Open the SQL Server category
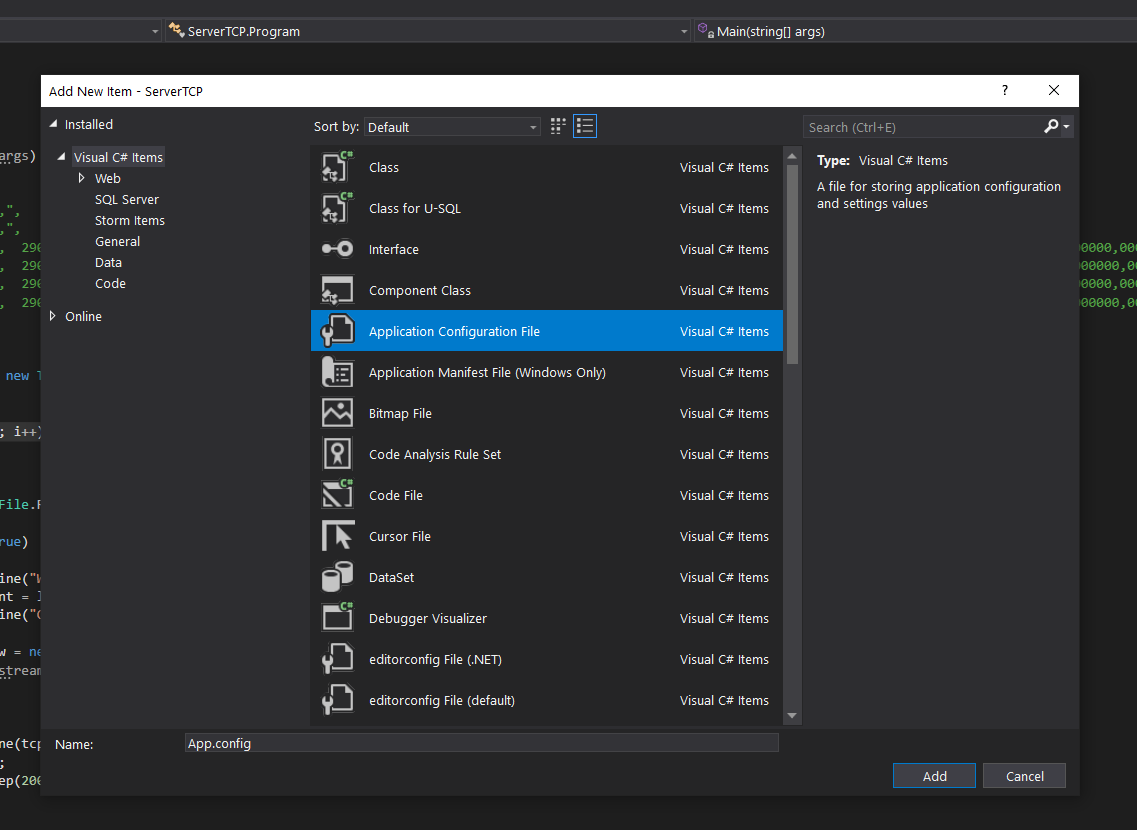This screenshot has height=830, width=1137. tap(126, 199)
